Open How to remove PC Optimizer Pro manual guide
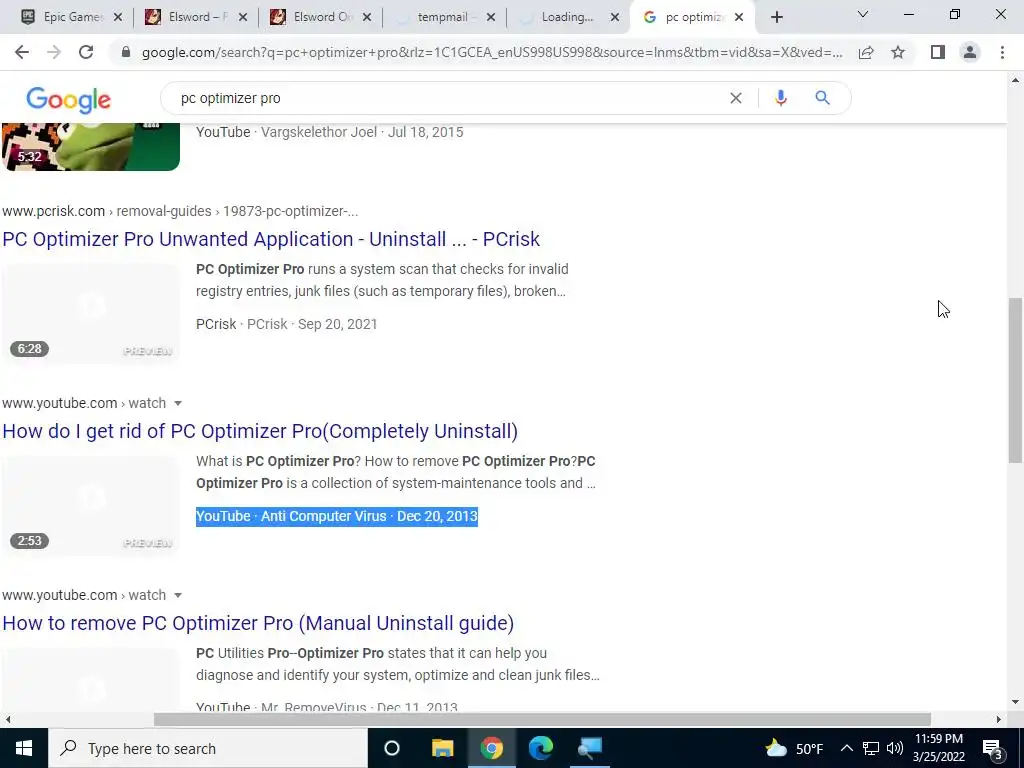Image resolution: width=1024 pixels, height=768 pixels. [x=258, y=623]
